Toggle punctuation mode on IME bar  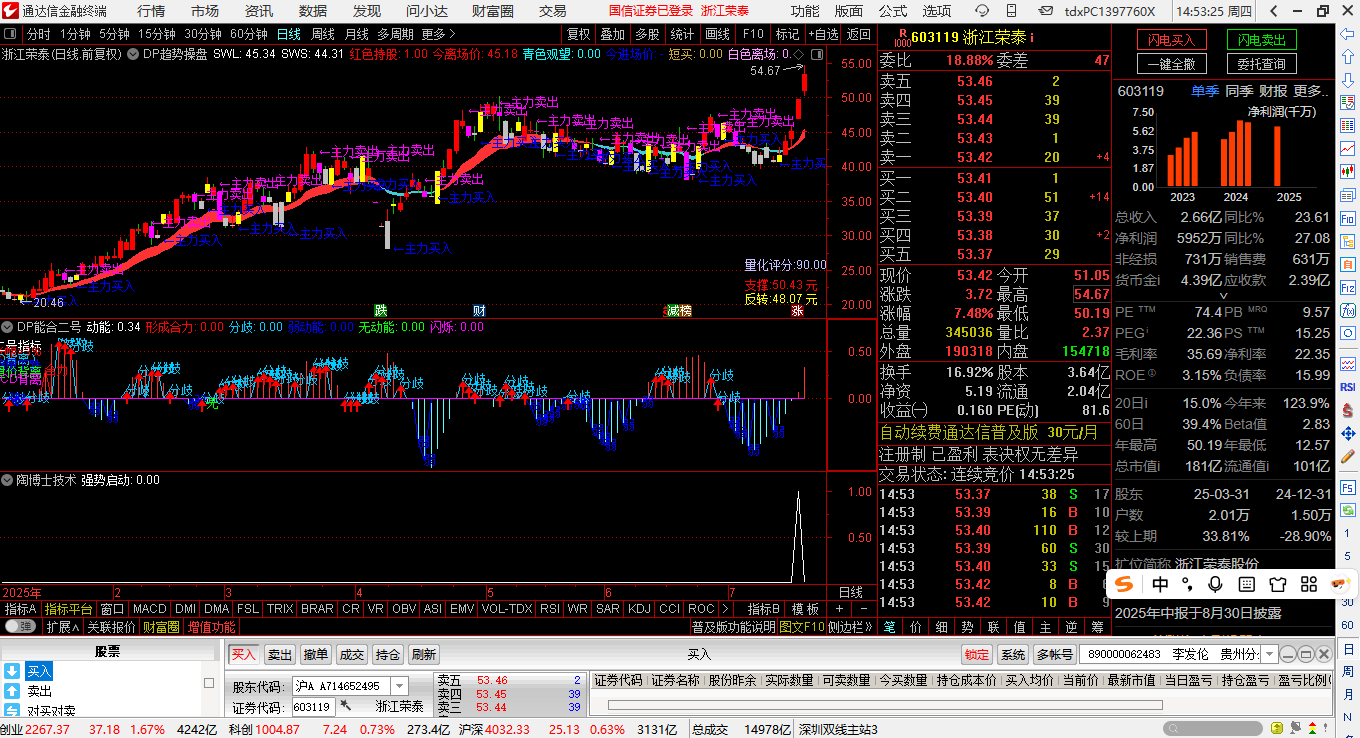(x=1189, y=584)
